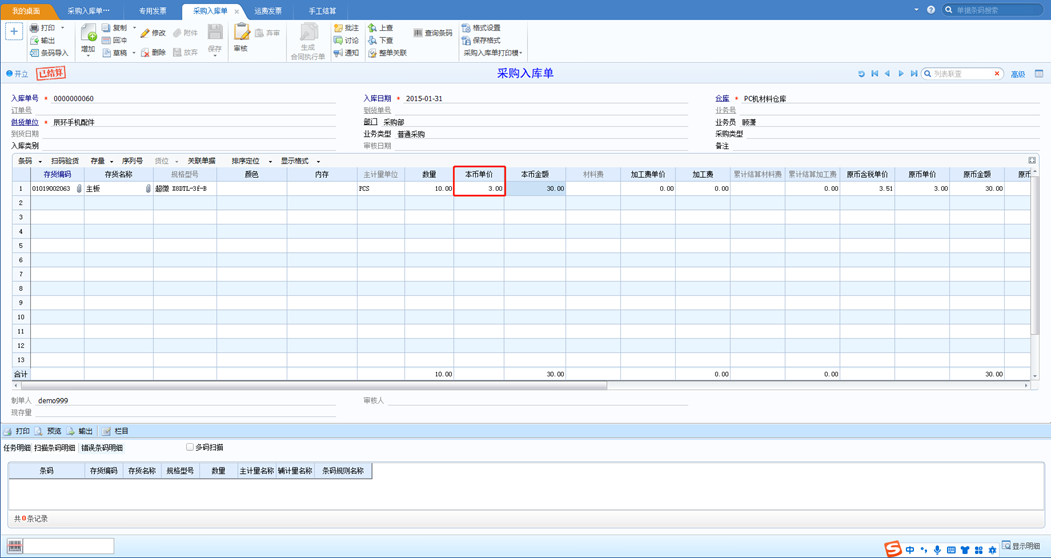The height and width of the screenshot is (558, 1051).
Task: Go to the next record arrow
Action: tap(901, 74)
